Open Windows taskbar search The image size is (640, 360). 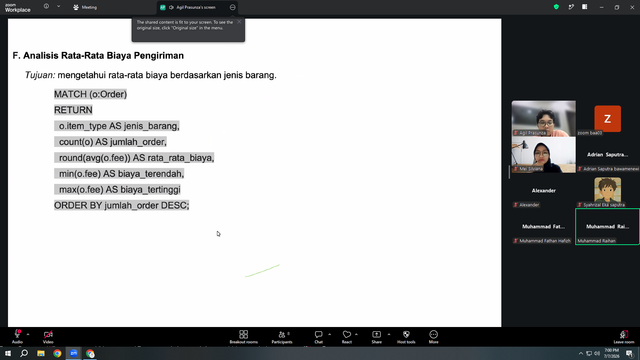[x=24, y=353]
